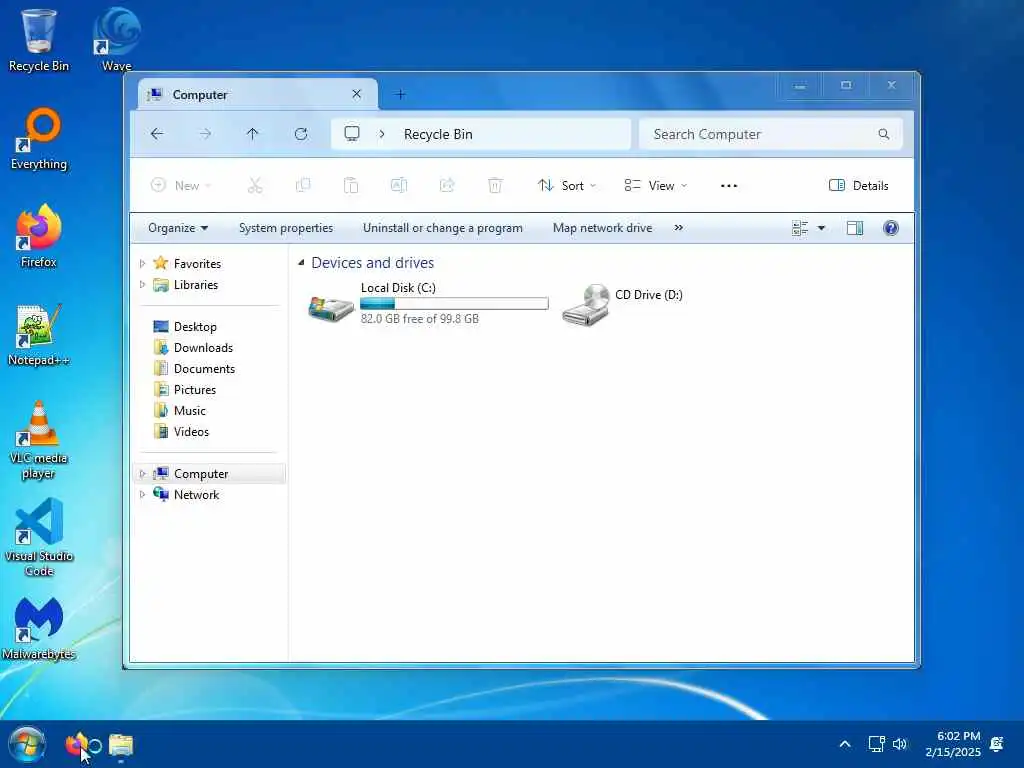
Task: Click Map network drive
Action: coord(603,228)
